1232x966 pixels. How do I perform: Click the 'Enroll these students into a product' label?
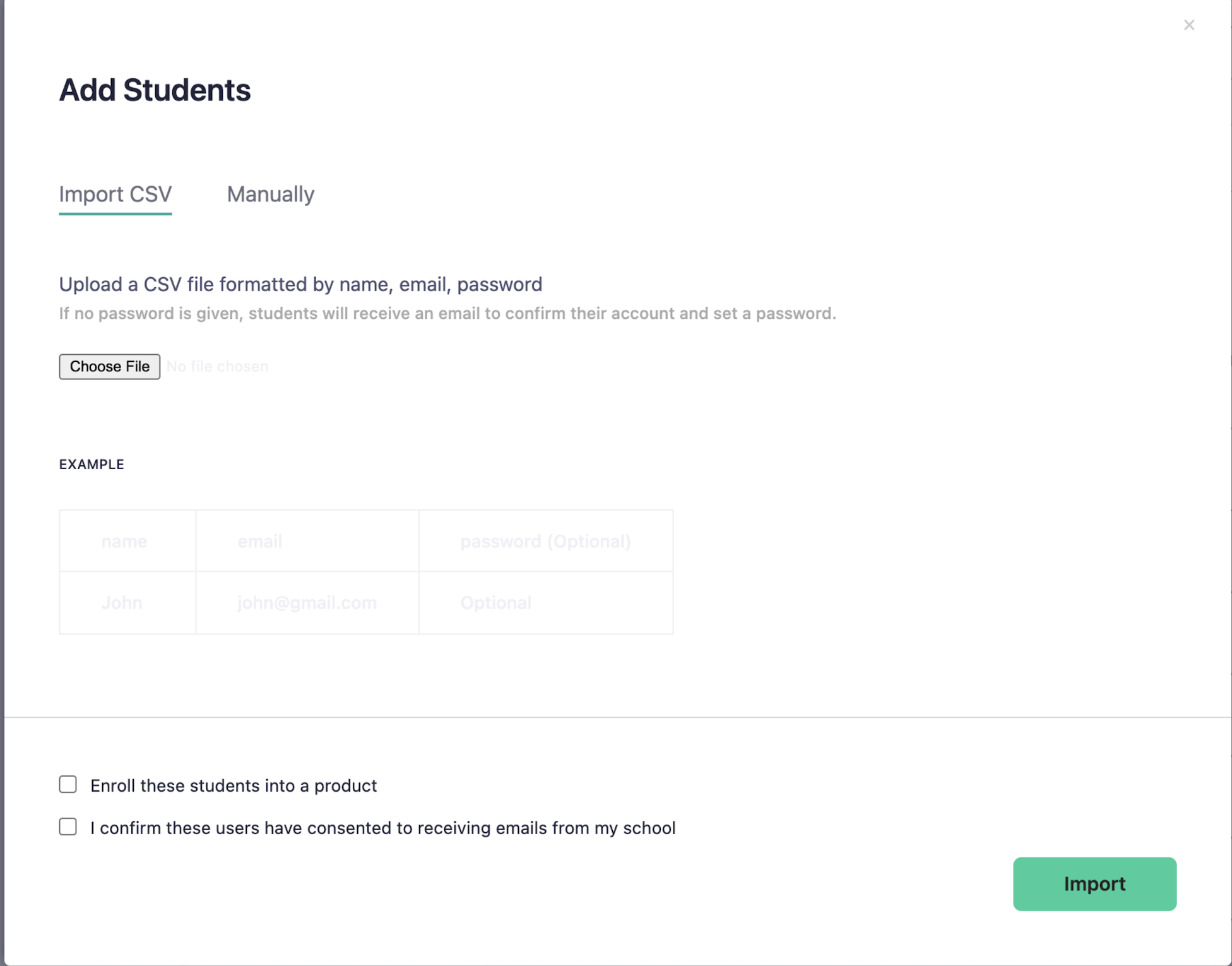click(234, 785)
